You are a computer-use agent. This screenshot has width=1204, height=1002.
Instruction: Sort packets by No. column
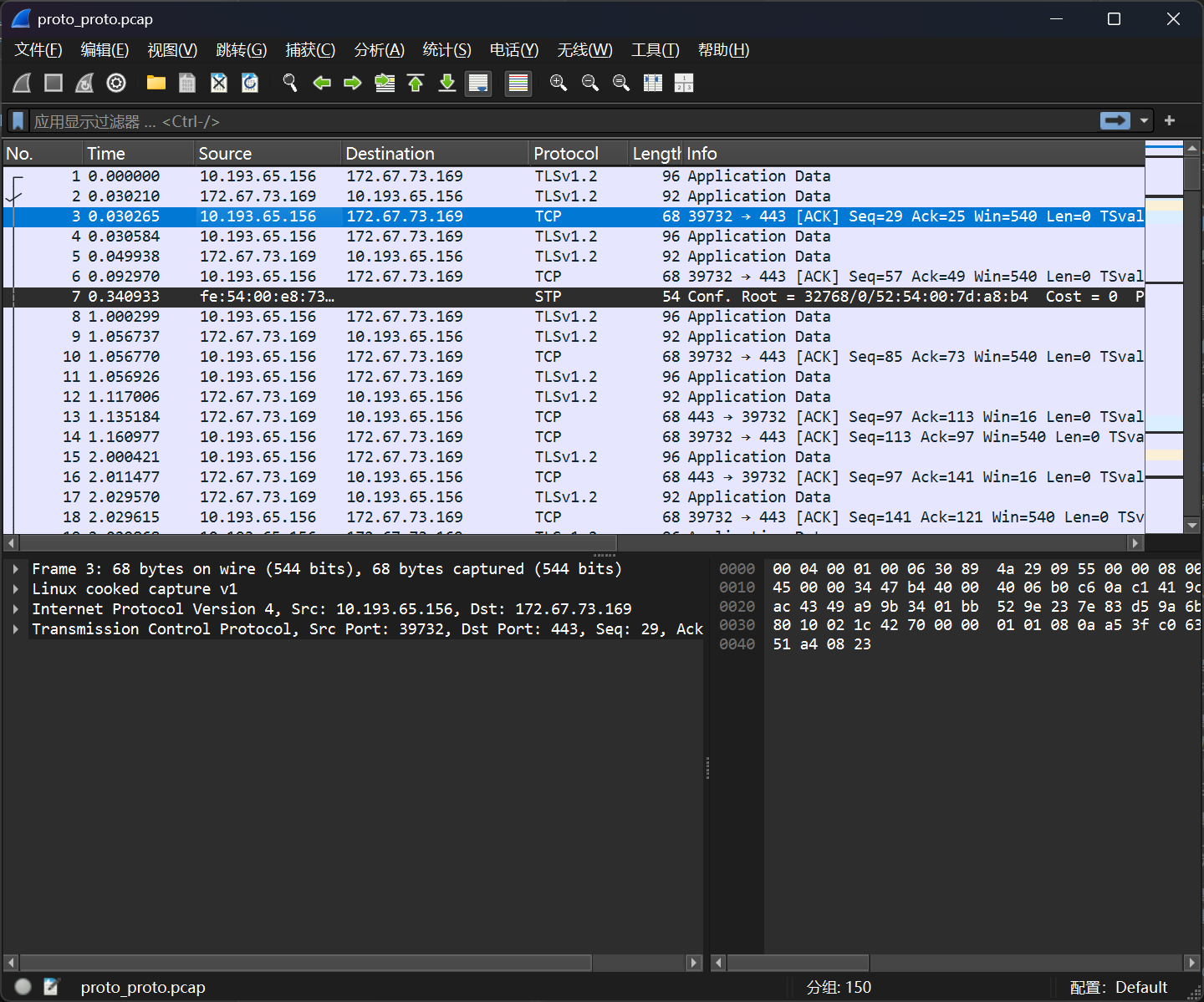(42, 154)
